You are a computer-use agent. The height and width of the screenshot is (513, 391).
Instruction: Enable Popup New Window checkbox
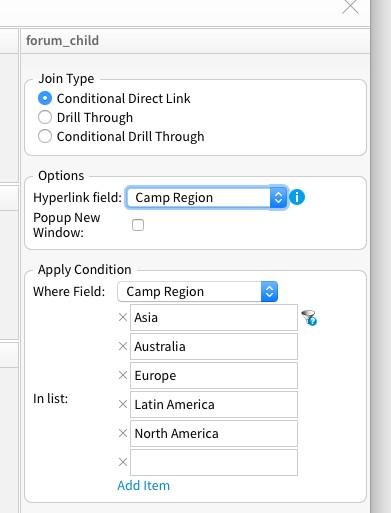coord(138,225)
